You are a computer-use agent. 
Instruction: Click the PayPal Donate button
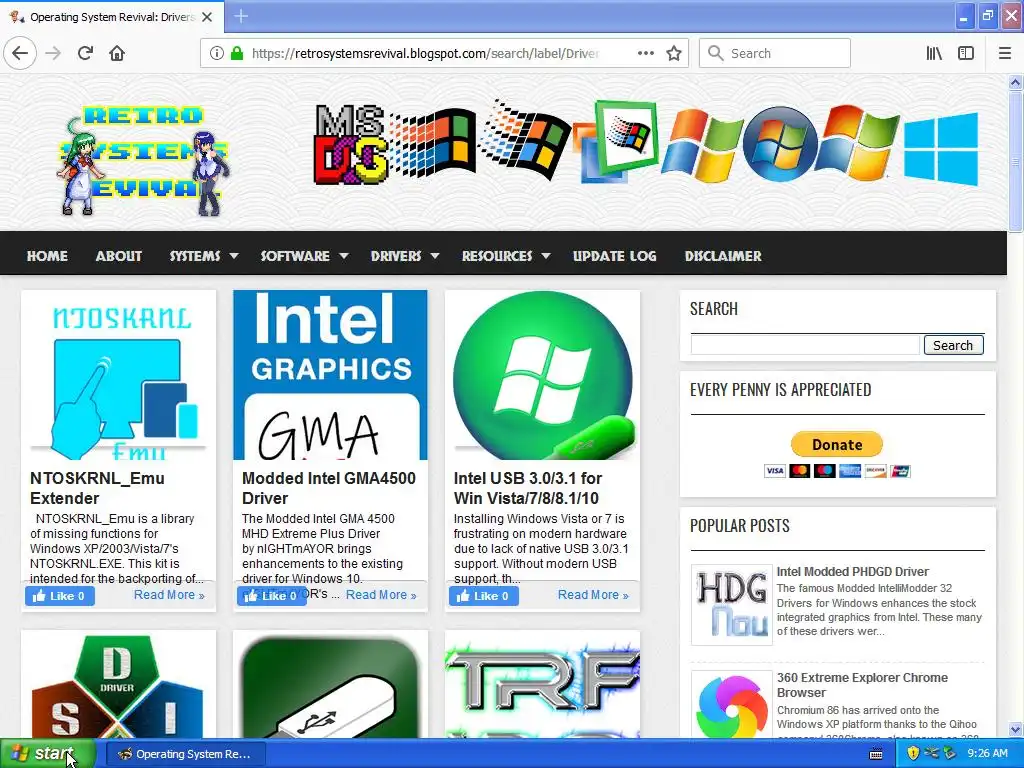pos(837,445)
